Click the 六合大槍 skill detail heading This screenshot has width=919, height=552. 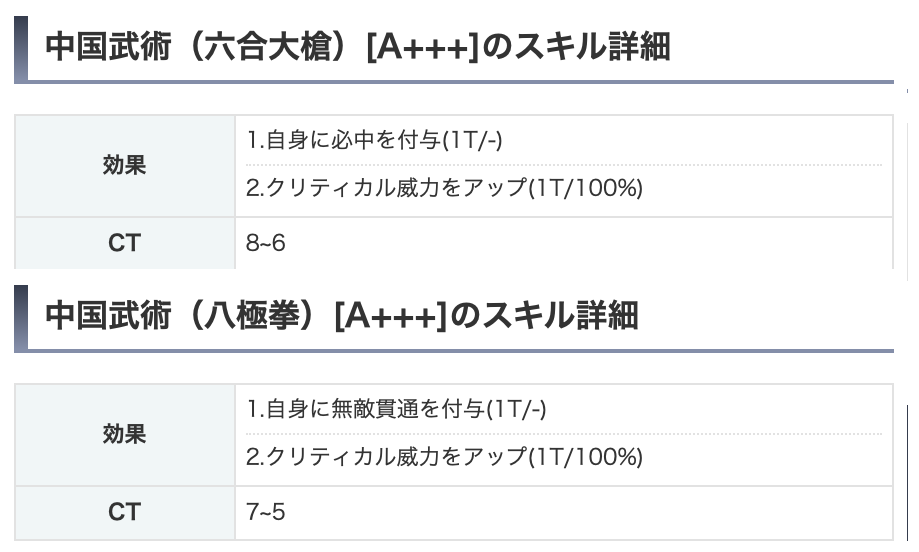(x=358, y=47)
